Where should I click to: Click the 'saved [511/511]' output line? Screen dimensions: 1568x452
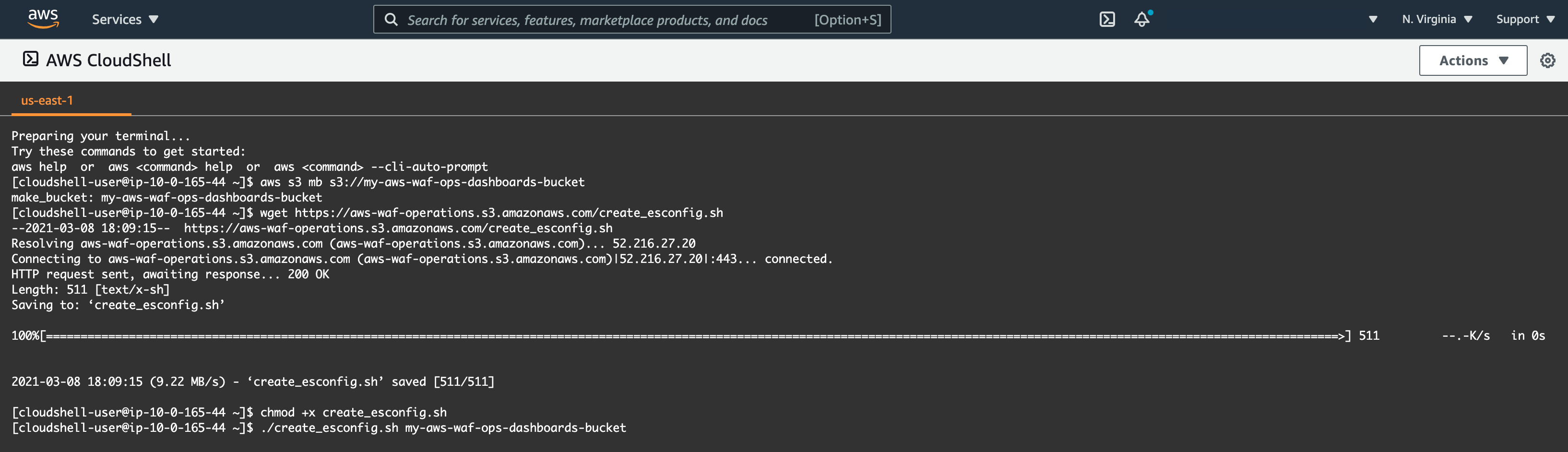click(253, 381)
